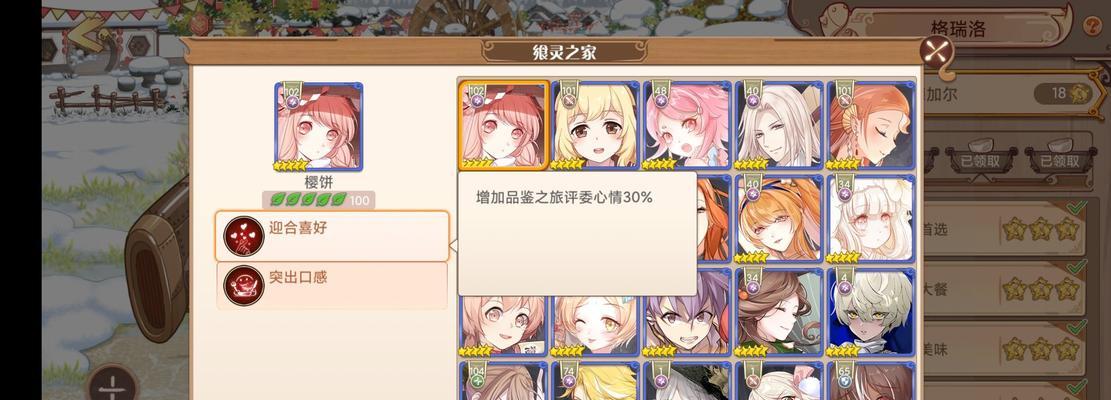The width and height of the screenshot is (1111, 400).
Task: Click the 突出口感 skill icon
Action: pos(244,285)
